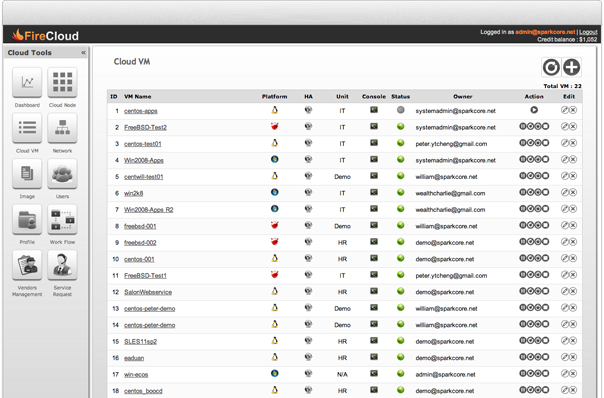Image resolution: width=604 pixels, height=398 pixels.
Task: Open the Image tool
Action: pyautogui.click(x=27, y=174)
